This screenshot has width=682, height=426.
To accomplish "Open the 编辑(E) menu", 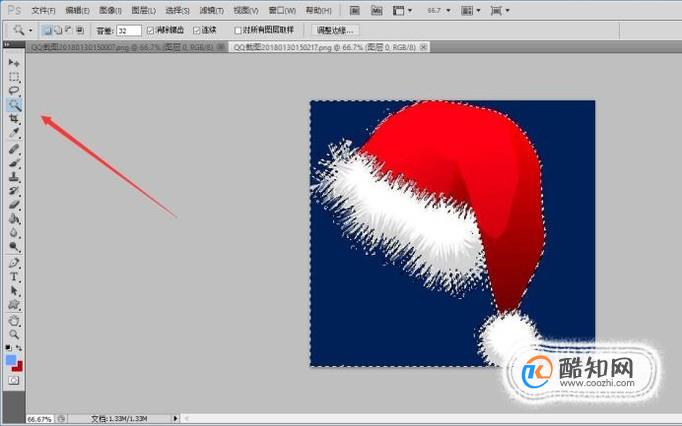I will click(x=77, y=10).
